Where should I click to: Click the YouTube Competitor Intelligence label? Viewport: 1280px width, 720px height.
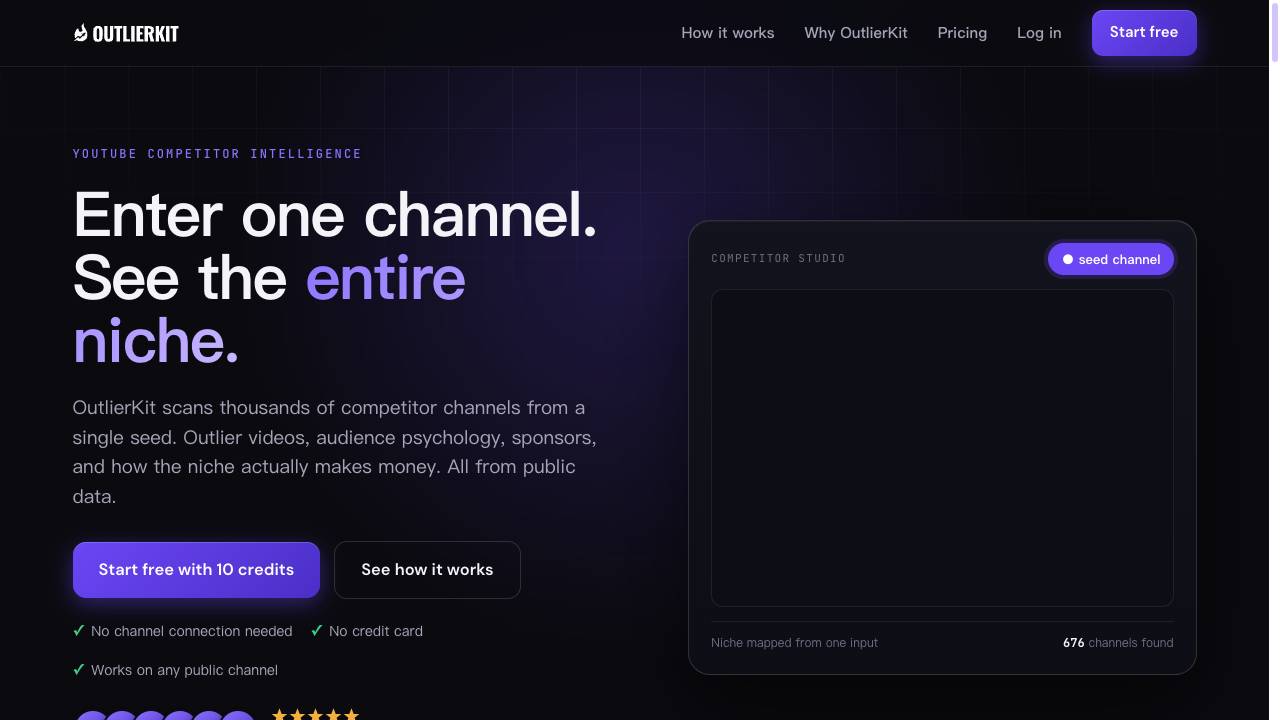point(217,154)
